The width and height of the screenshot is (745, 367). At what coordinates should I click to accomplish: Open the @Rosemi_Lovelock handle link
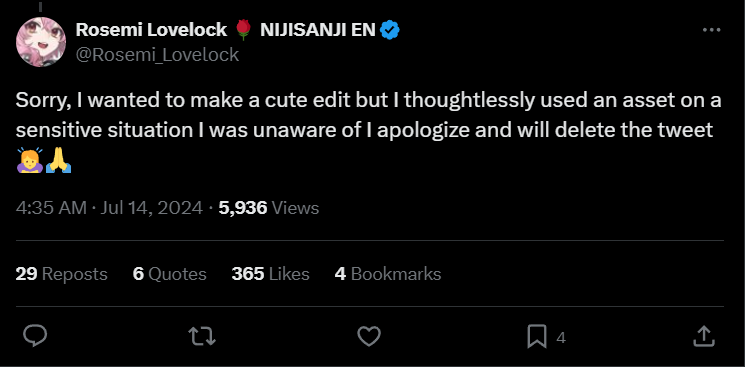pyautogui.click(x=157, y=55)
